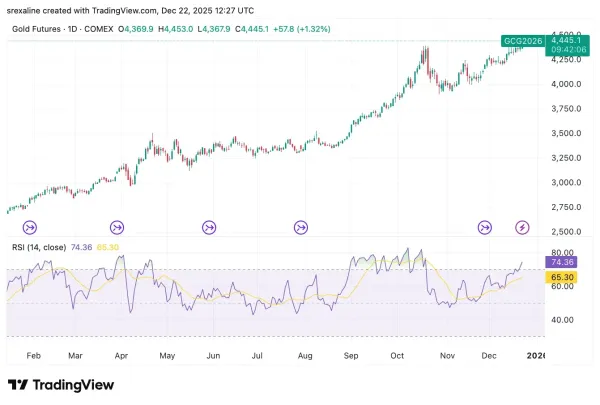Click the Jul label on time axis

257,354
